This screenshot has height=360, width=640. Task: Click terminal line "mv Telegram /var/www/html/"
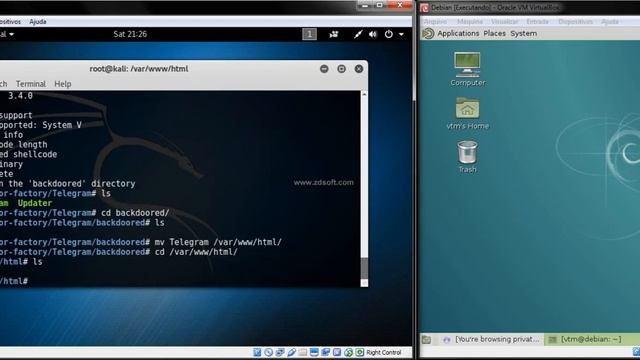pos(218,242)
